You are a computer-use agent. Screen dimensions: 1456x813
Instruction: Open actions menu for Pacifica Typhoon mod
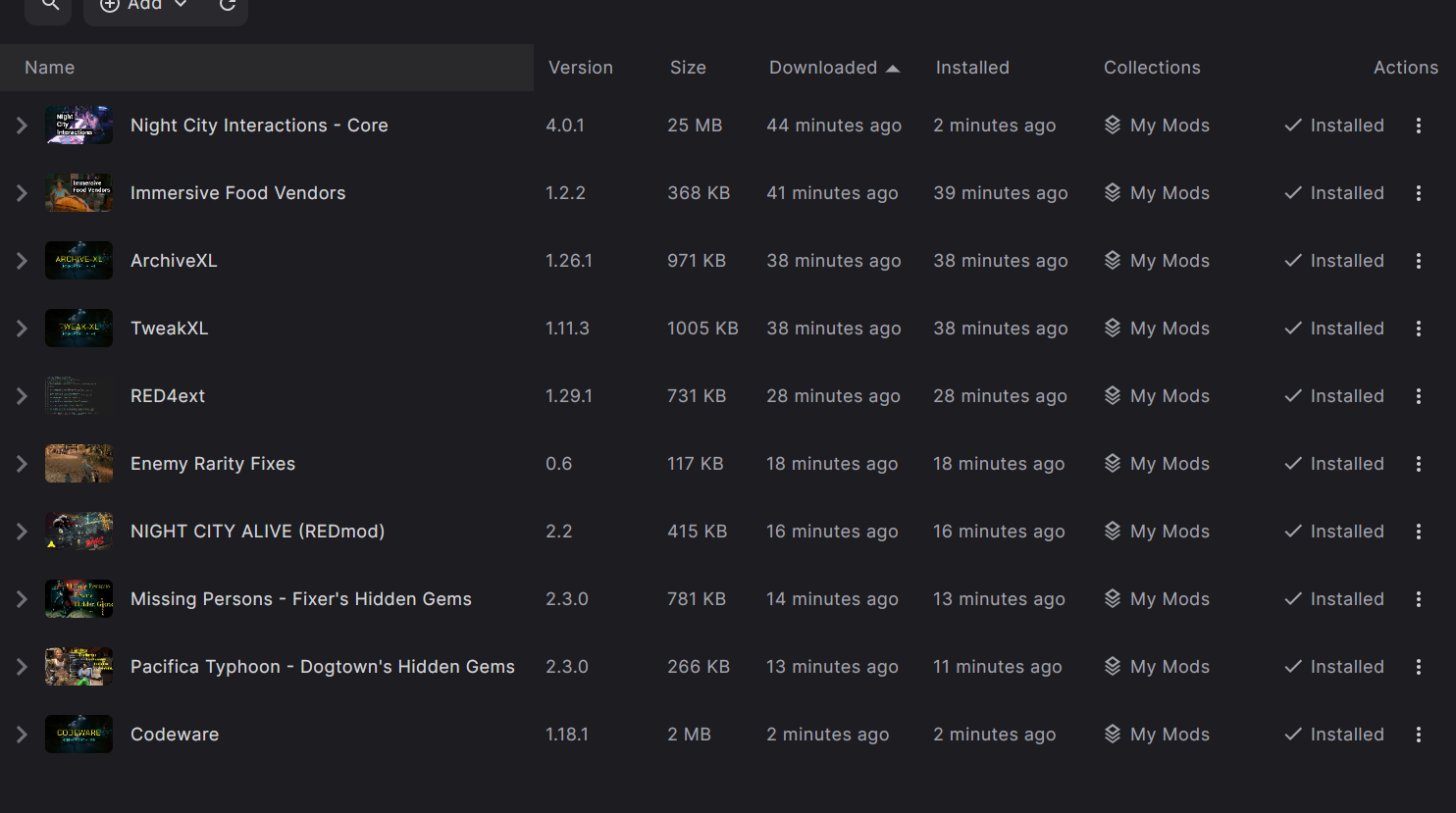1419,667
